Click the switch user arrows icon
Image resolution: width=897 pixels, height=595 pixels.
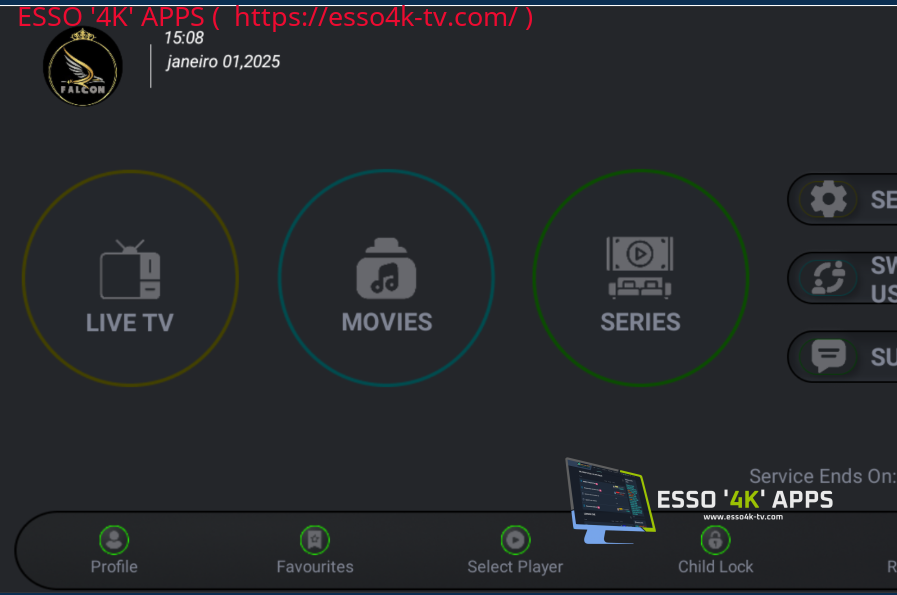pos(828,278)
